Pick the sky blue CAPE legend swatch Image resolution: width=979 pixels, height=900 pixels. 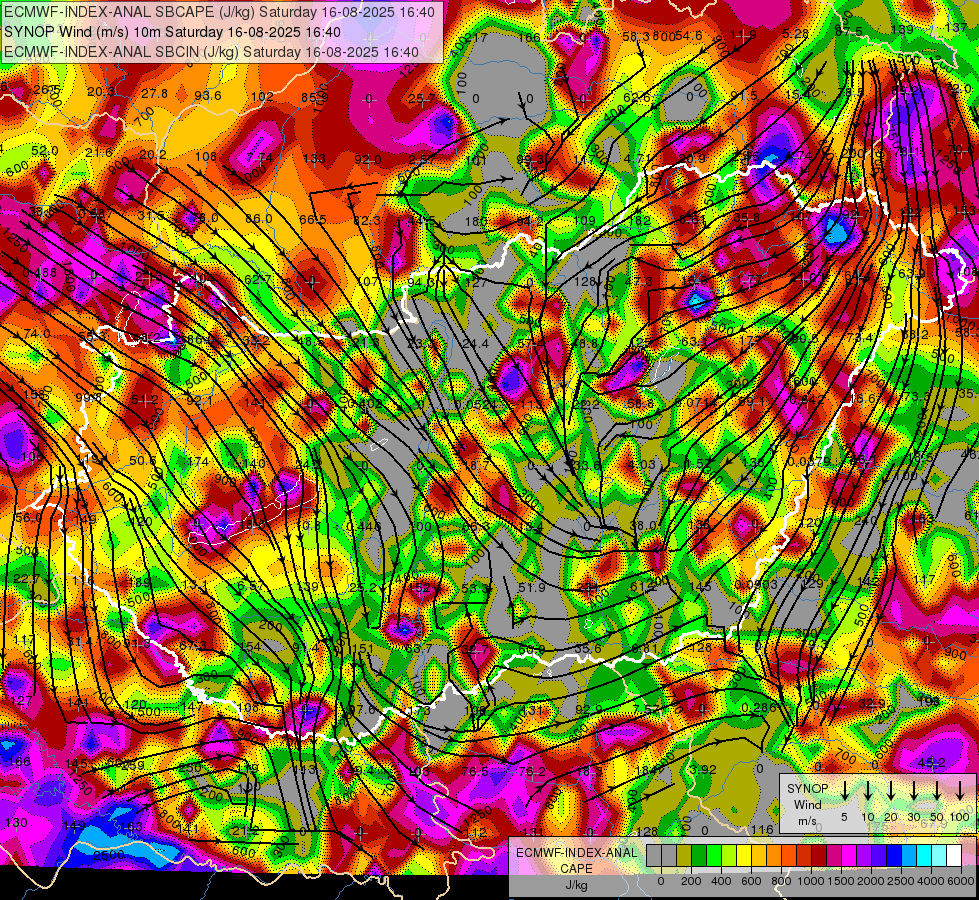[909, 855]
